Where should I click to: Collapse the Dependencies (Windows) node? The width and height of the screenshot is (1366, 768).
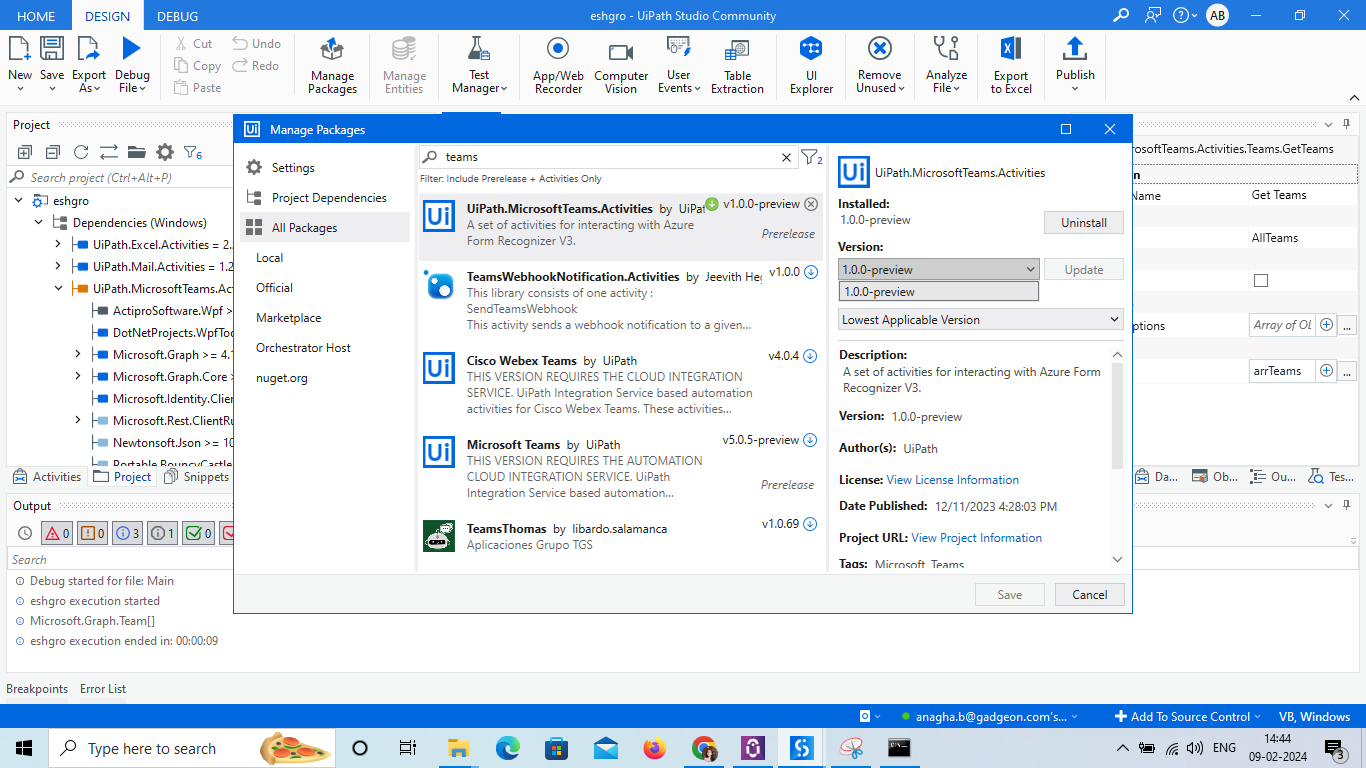point(39,223)
